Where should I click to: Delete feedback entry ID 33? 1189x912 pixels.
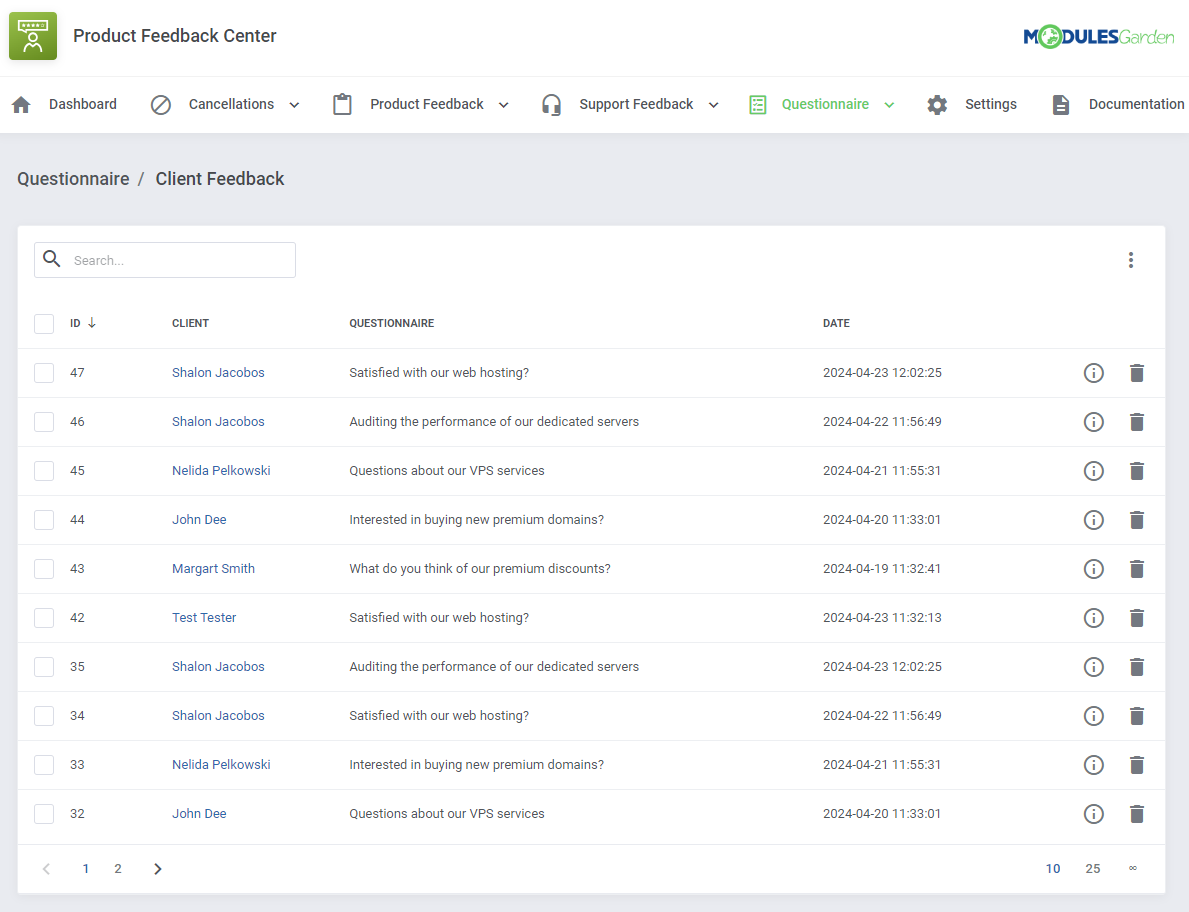click(x=1137, y=765)
